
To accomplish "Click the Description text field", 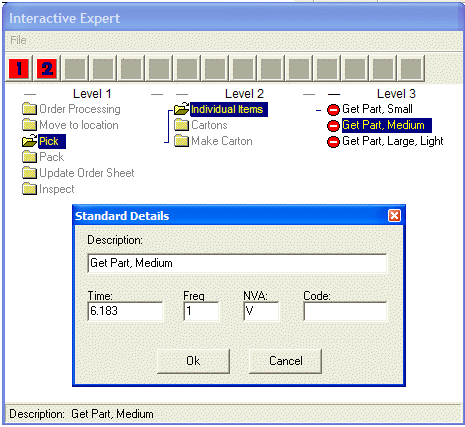I will point(237,263).
